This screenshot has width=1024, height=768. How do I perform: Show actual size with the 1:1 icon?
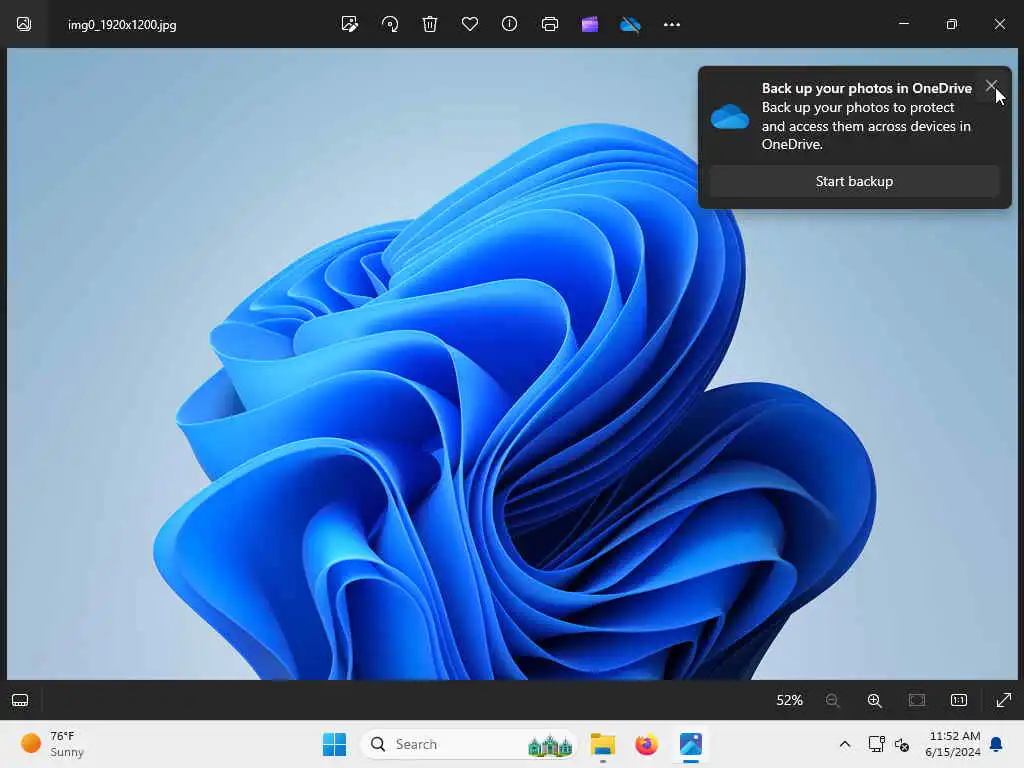pyautogui.click(x=959, y=700)
